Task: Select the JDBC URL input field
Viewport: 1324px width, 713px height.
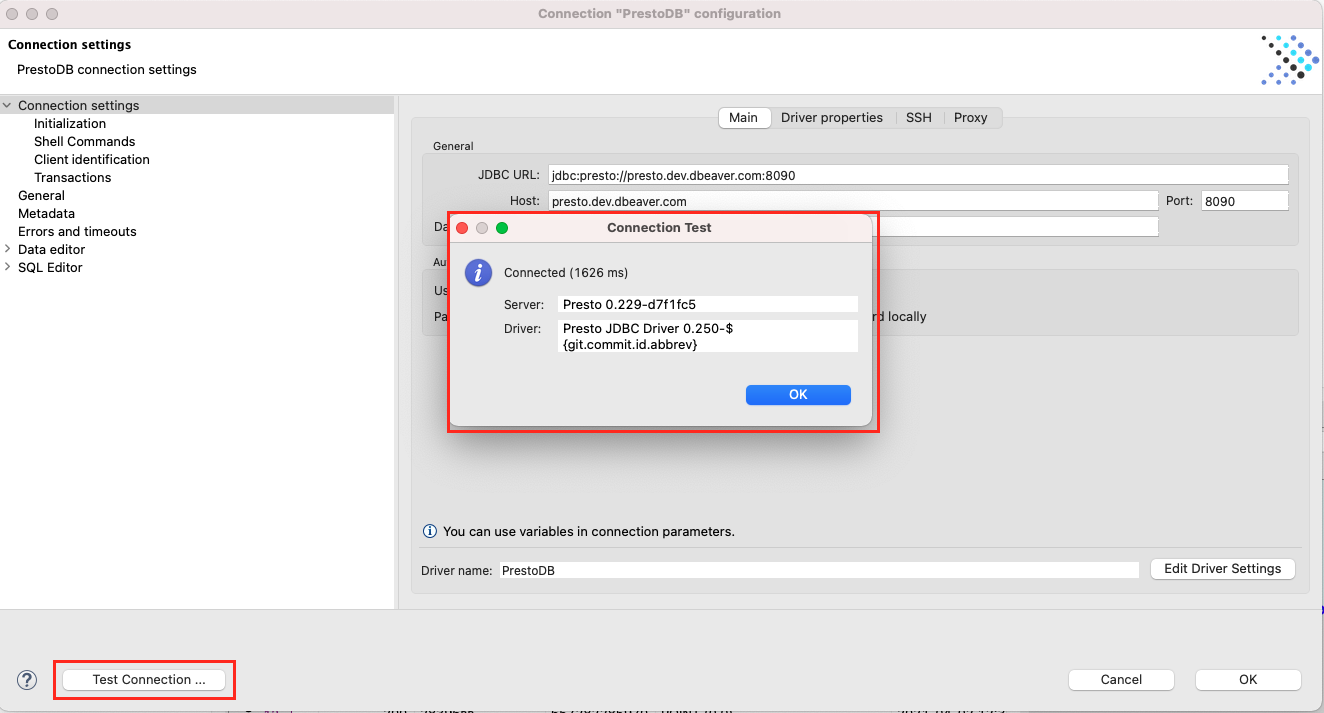Action: (917, 174)
